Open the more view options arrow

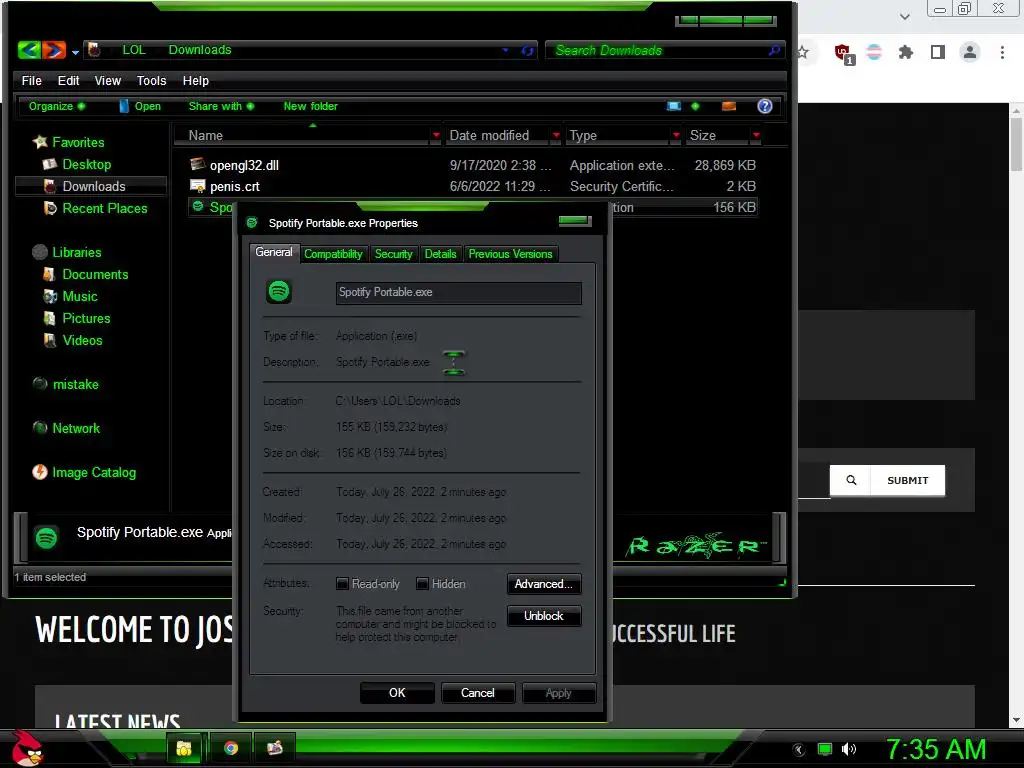tap(695, 106)
